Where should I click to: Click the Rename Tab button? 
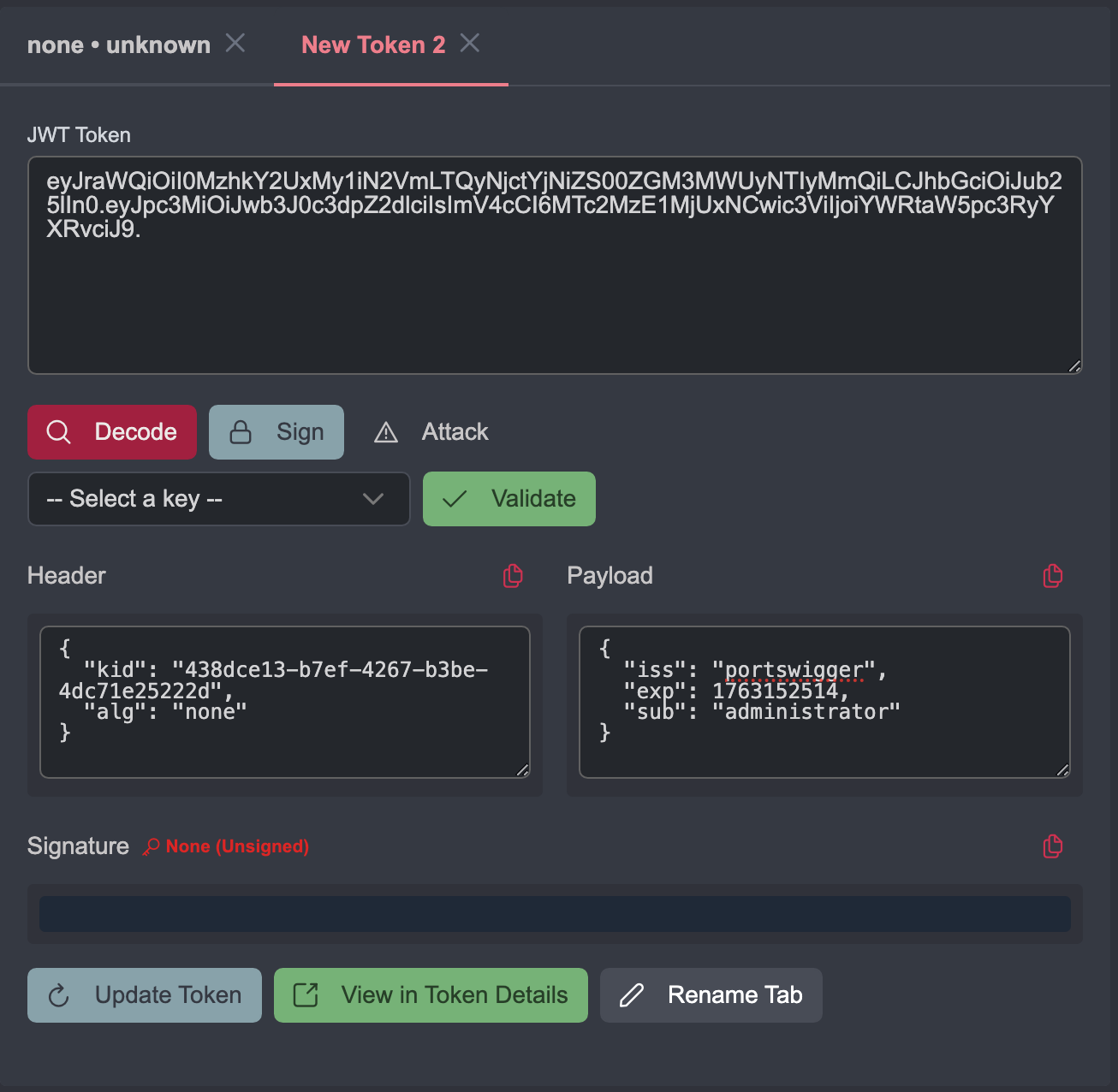click(x=711, y=995)
